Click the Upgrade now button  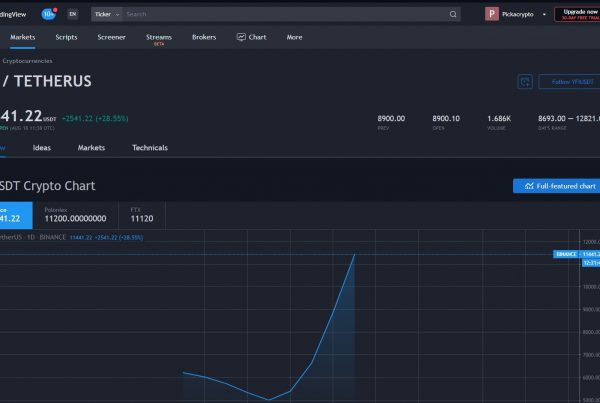pos(577,15)
